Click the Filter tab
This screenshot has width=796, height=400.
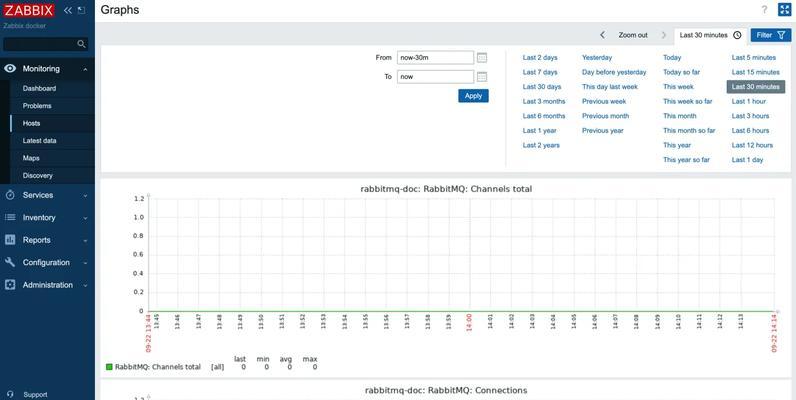[x=771, y=35]
